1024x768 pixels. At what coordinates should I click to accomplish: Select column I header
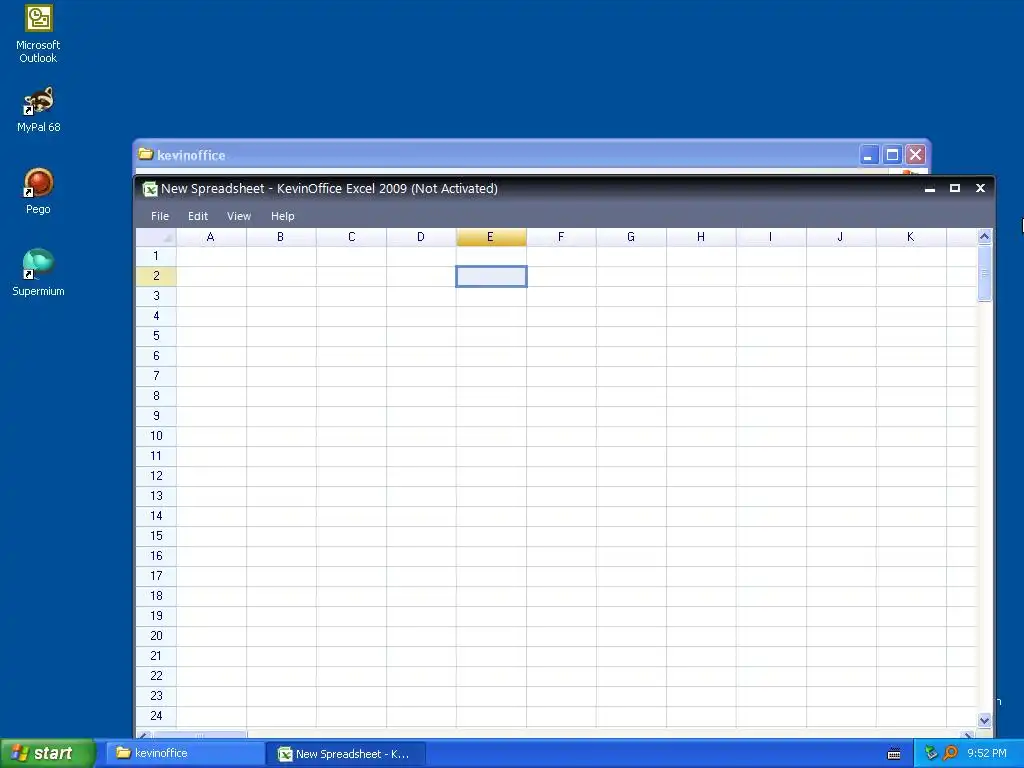click(x=771, y=237)
